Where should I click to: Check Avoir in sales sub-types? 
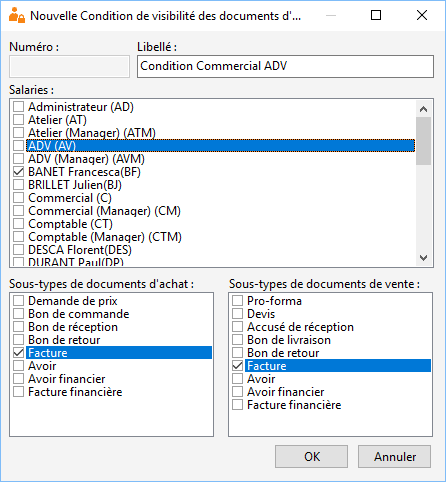(238, 379)
